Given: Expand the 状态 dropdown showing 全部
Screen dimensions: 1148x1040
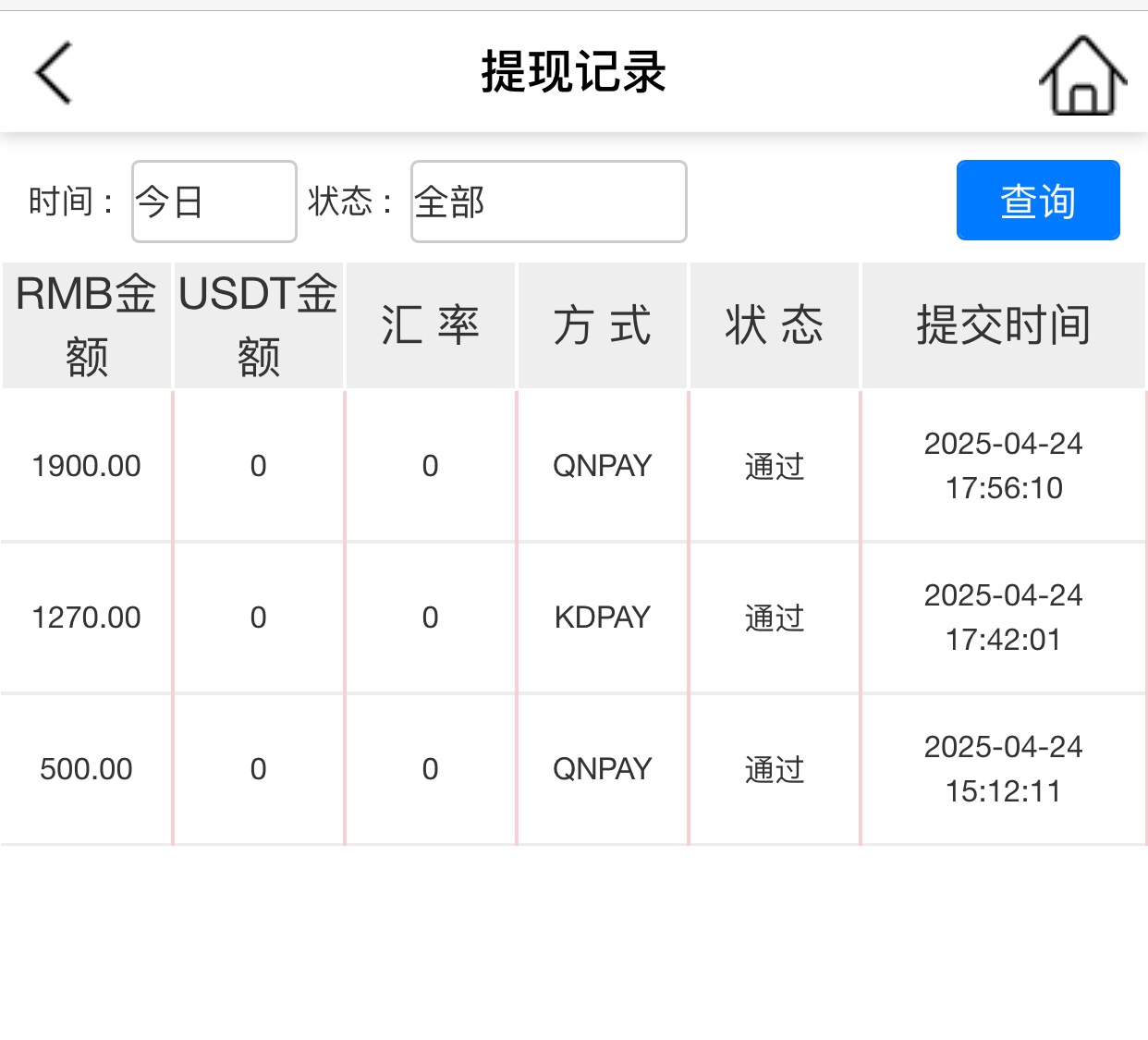Looking at the screenshot, I should click(x=548, y=202).
